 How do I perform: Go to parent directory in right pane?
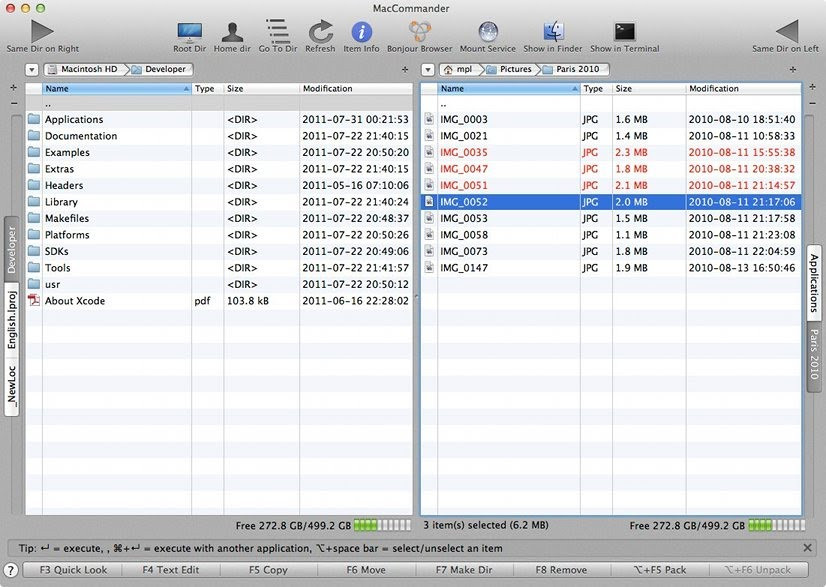[x=612, y=104]
